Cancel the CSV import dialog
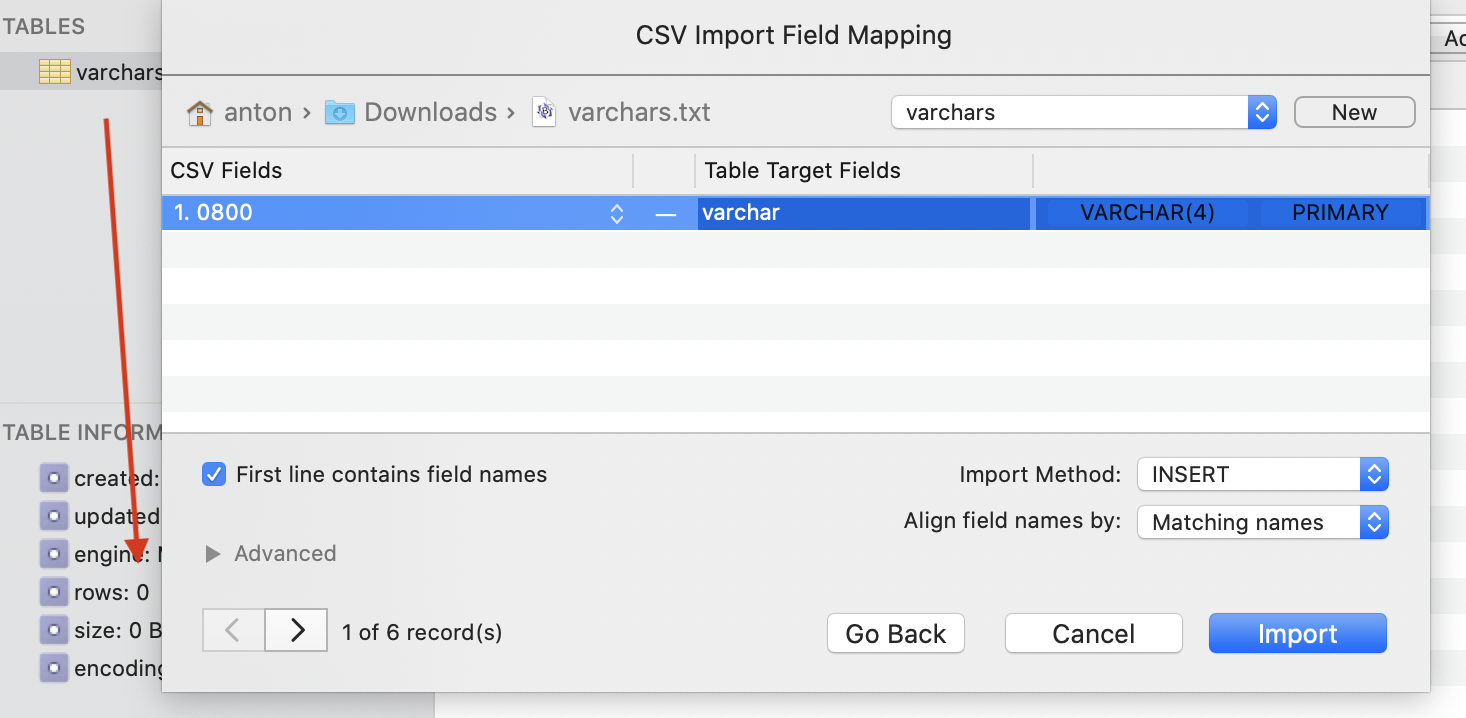1466x718 pixels. click(1093, 633)
